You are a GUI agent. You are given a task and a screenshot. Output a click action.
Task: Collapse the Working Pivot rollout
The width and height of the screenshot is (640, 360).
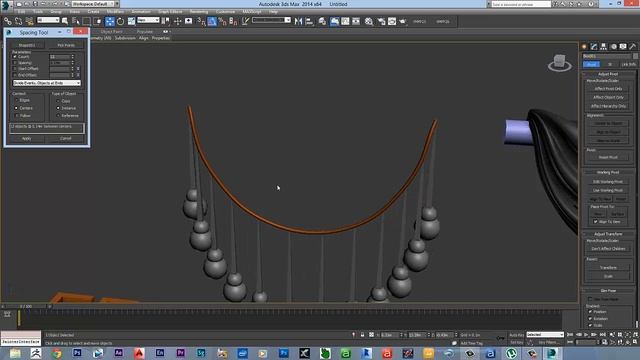pyautogui.click(x=608, y=172)
